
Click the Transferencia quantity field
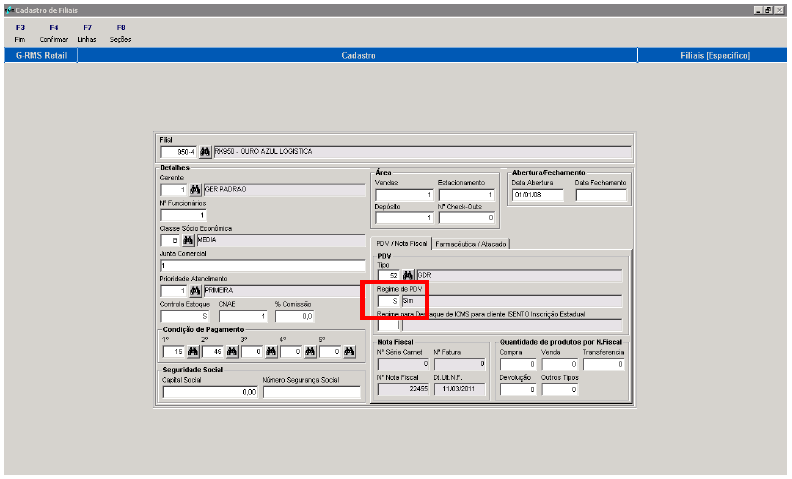click(604, 364)
